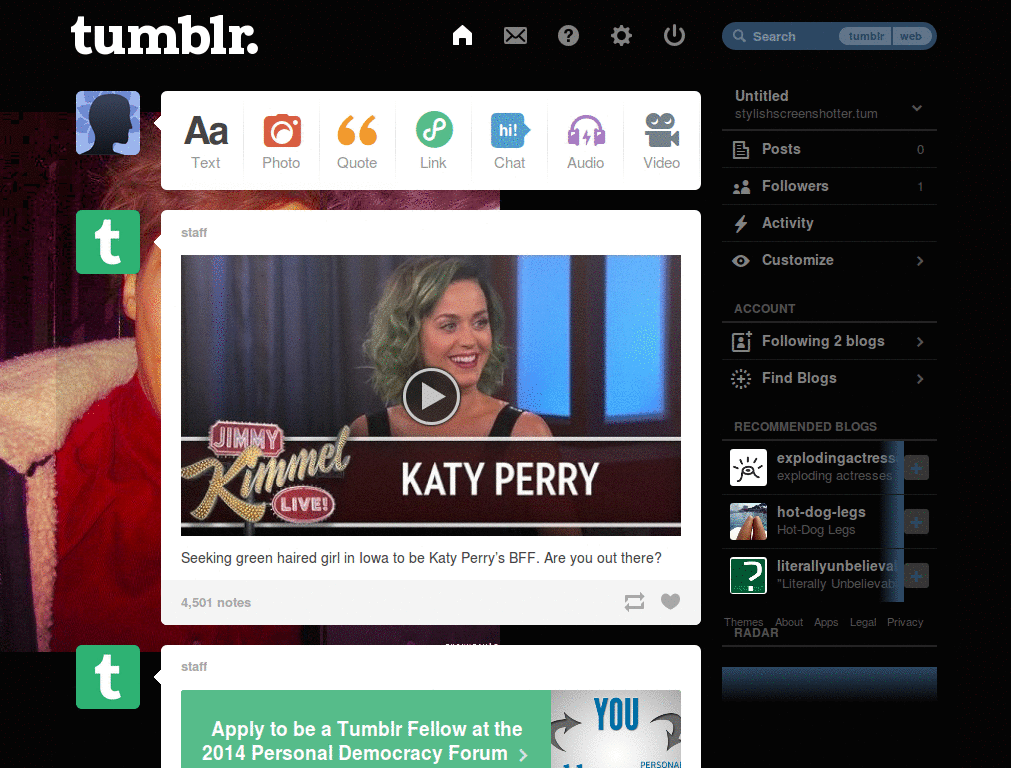1024x768 pixels.
Task: Open Customize in sidebar
Action: click(829, 261)
